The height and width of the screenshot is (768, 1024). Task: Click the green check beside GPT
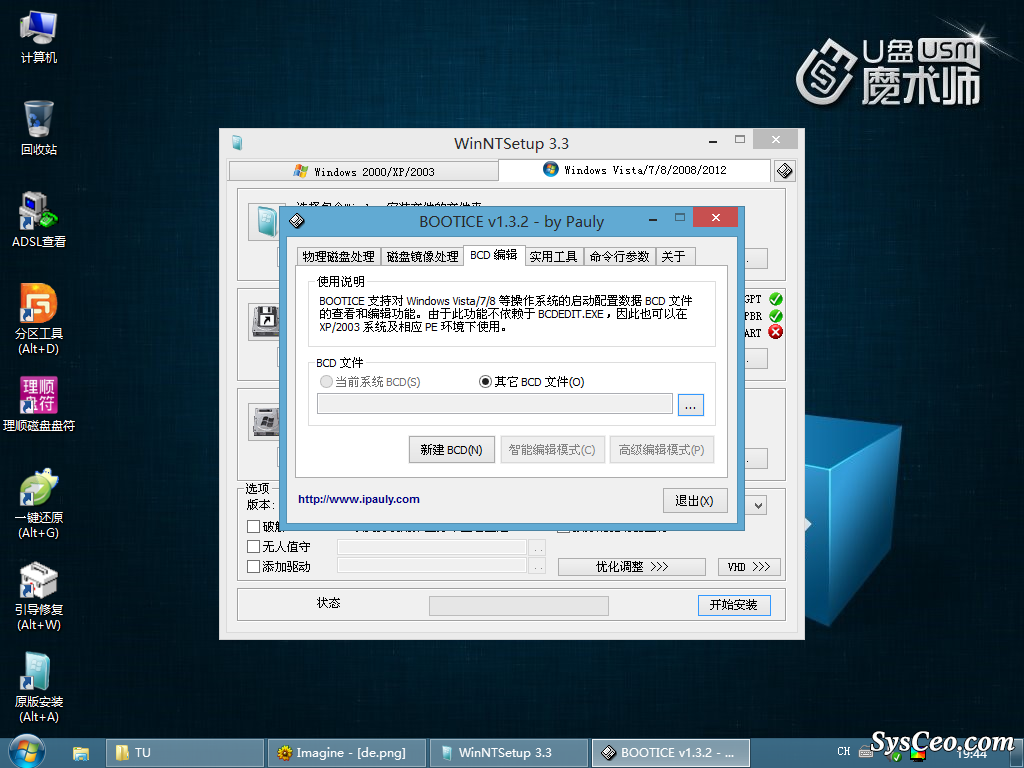coord(775,299)
